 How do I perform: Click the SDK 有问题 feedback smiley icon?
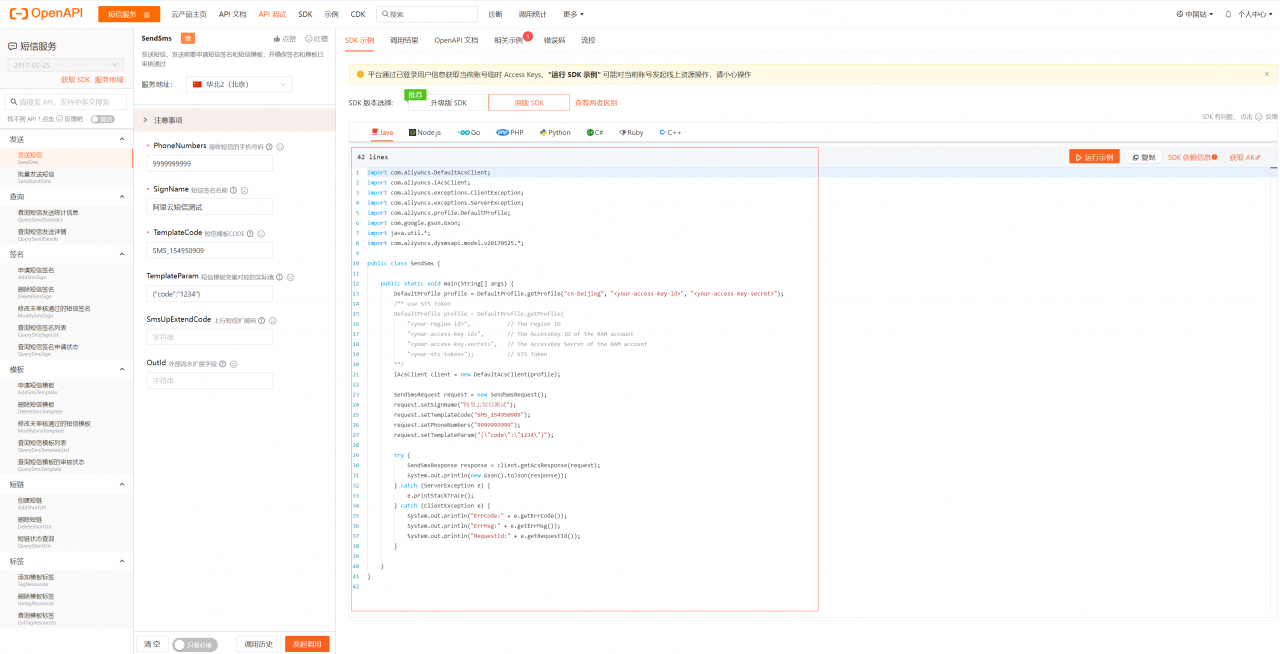click(1261, 116)
